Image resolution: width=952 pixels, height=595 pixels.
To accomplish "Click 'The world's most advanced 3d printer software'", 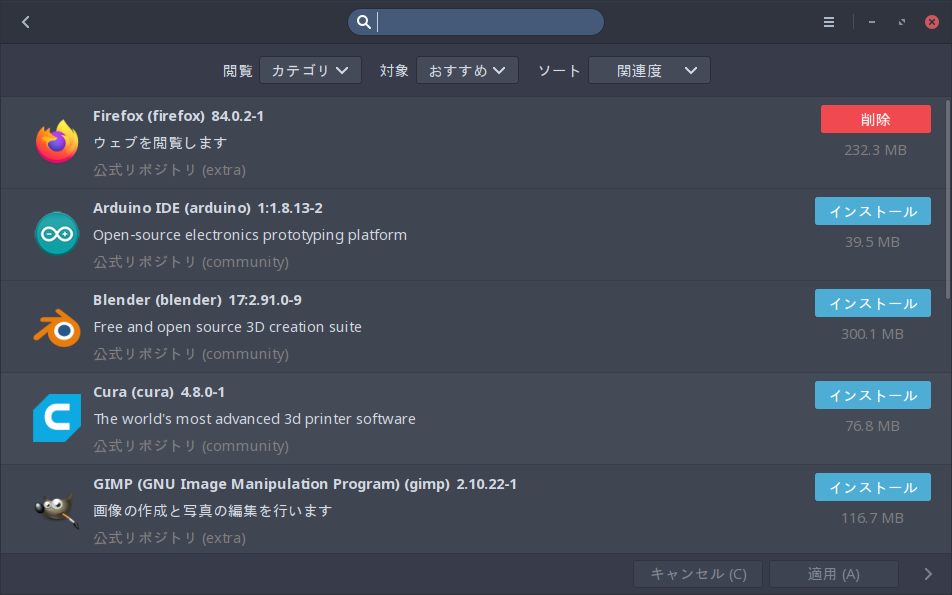I will [x=254, y=419].
